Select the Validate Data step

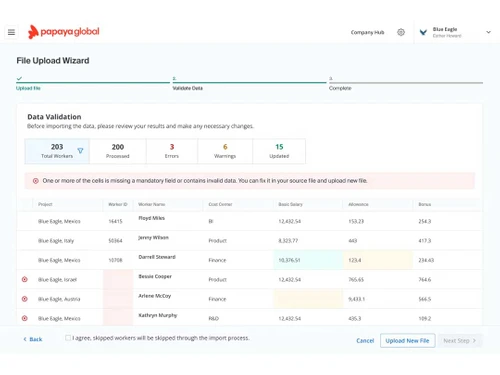click(x=188, y=88)
